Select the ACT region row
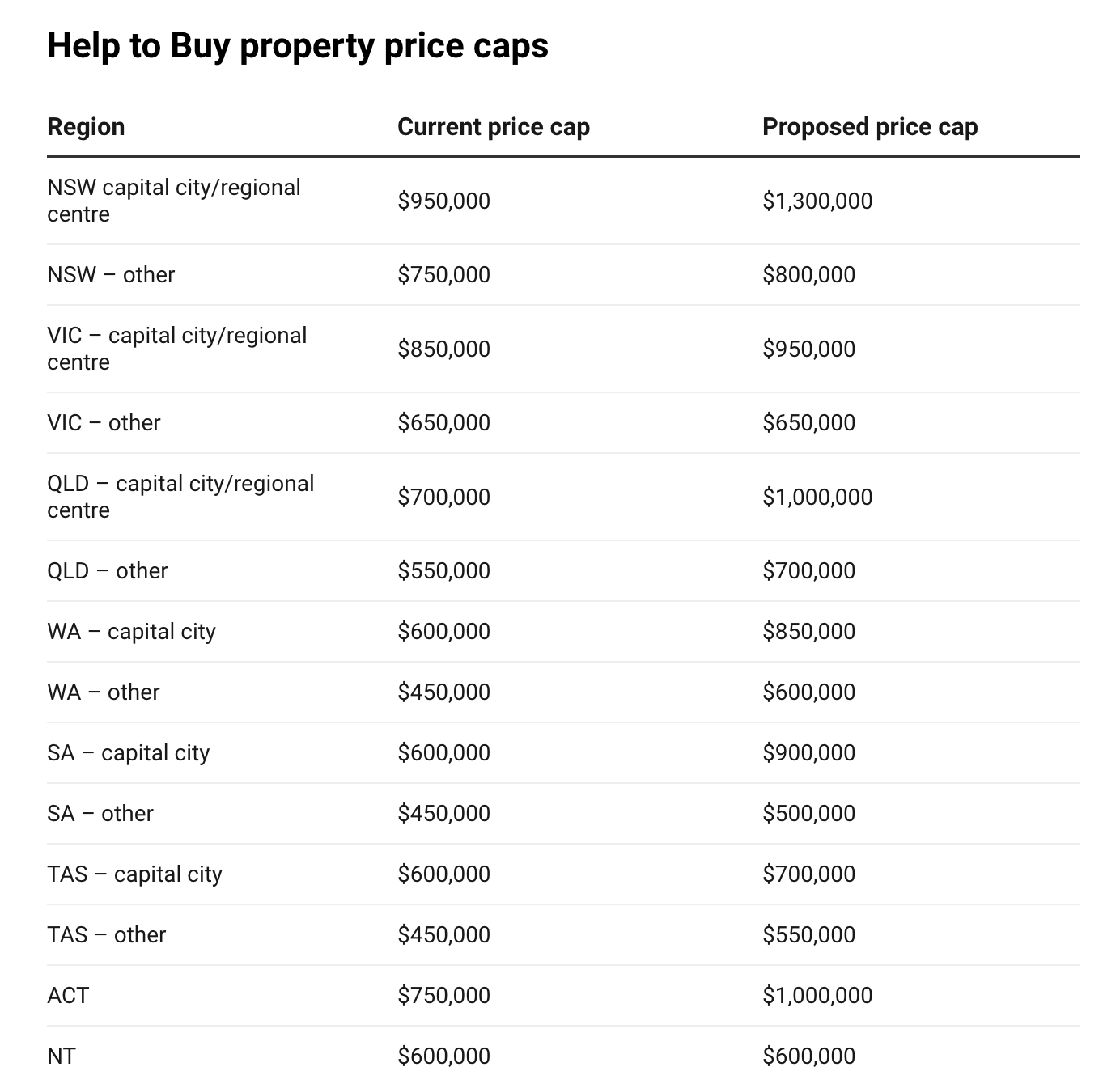 pos(563,996)
